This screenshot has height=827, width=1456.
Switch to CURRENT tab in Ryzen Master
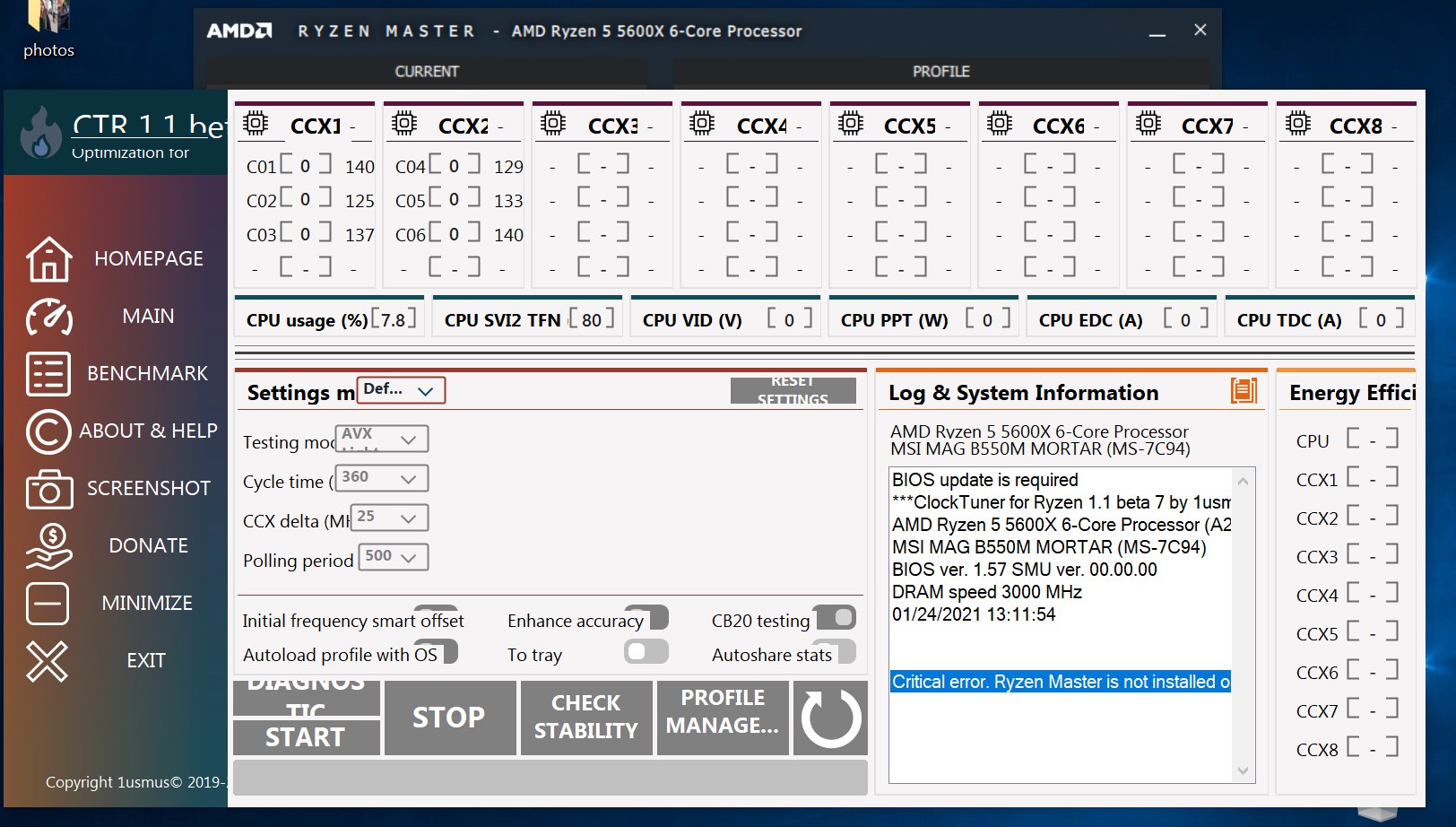[427, 72]
